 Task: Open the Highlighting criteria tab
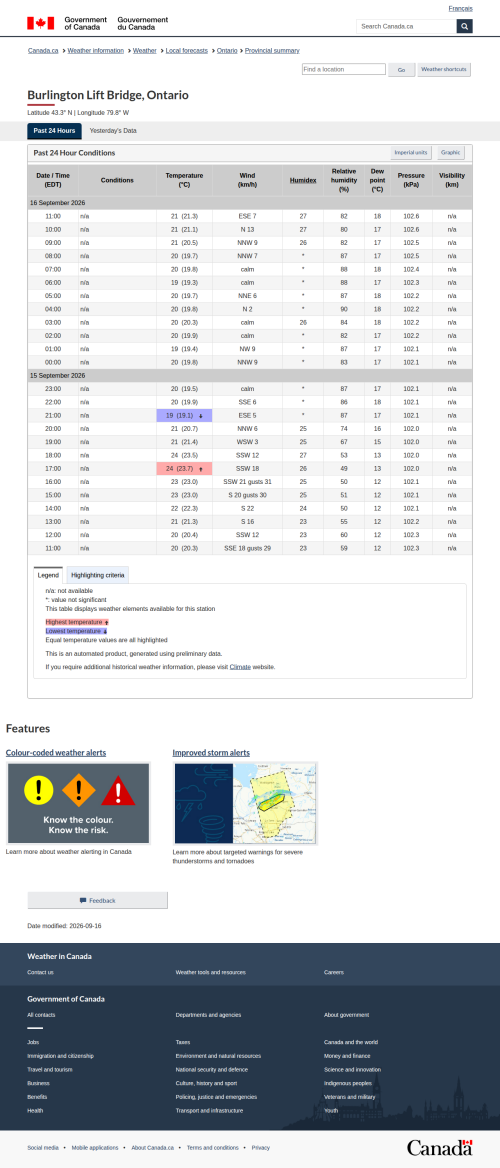98,575
